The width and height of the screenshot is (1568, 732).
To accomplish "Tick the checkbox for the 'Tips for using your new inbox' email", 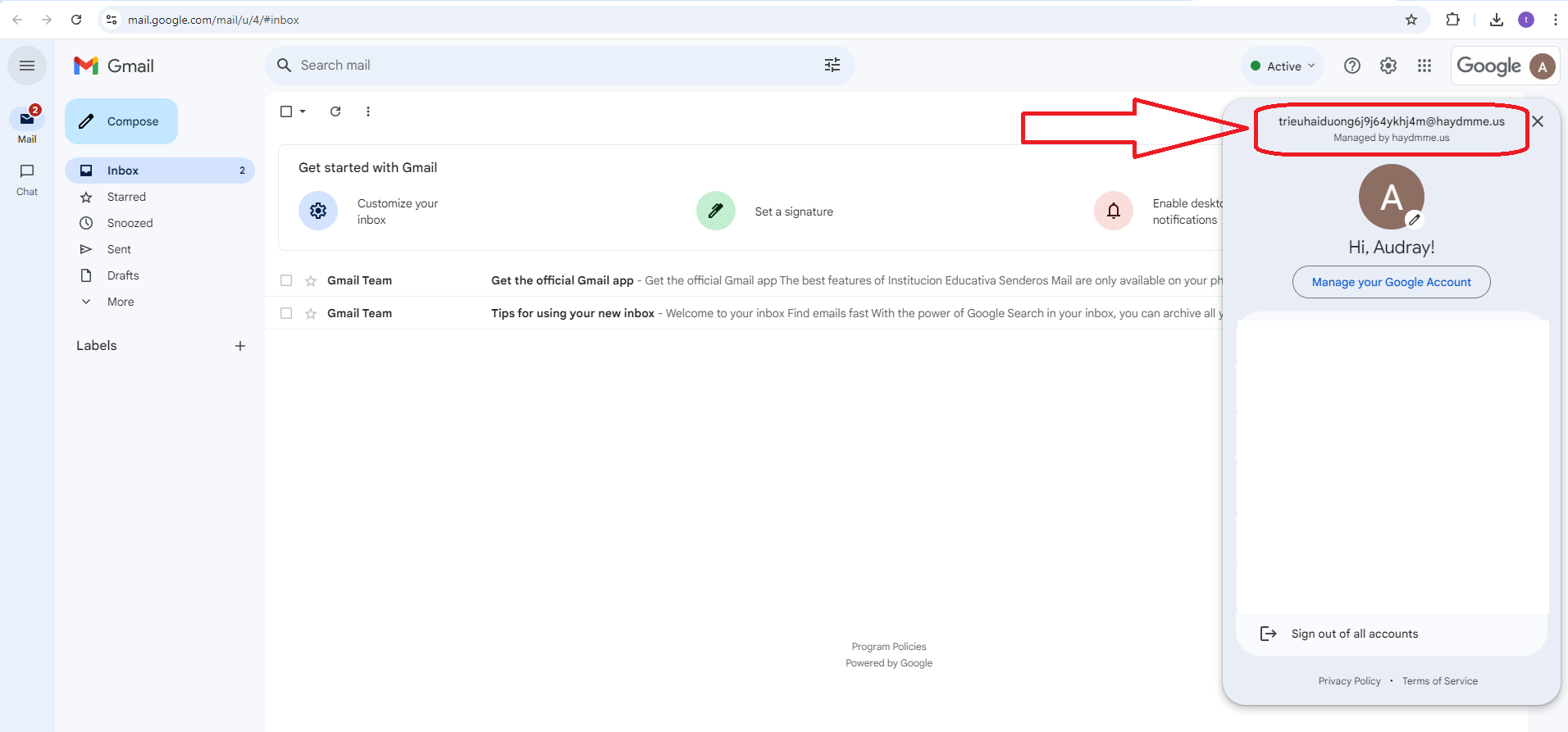I will [286, 313].
